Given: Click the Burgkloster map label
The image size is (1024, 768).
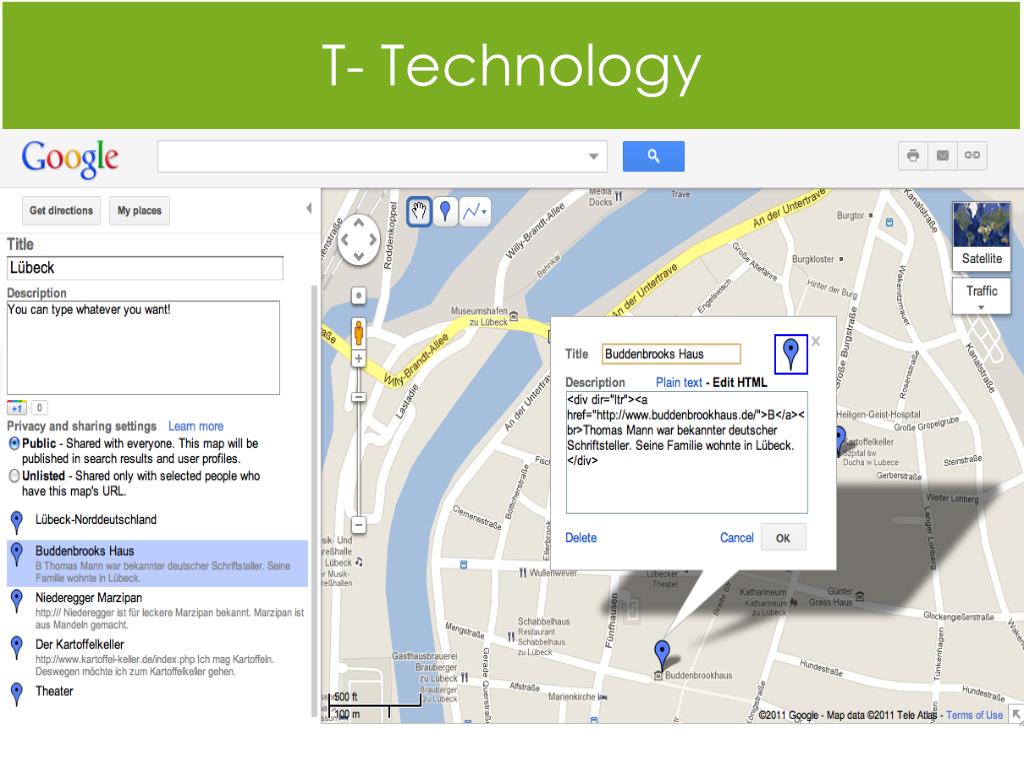Looking at the screenshot, I should pos(813,259).
